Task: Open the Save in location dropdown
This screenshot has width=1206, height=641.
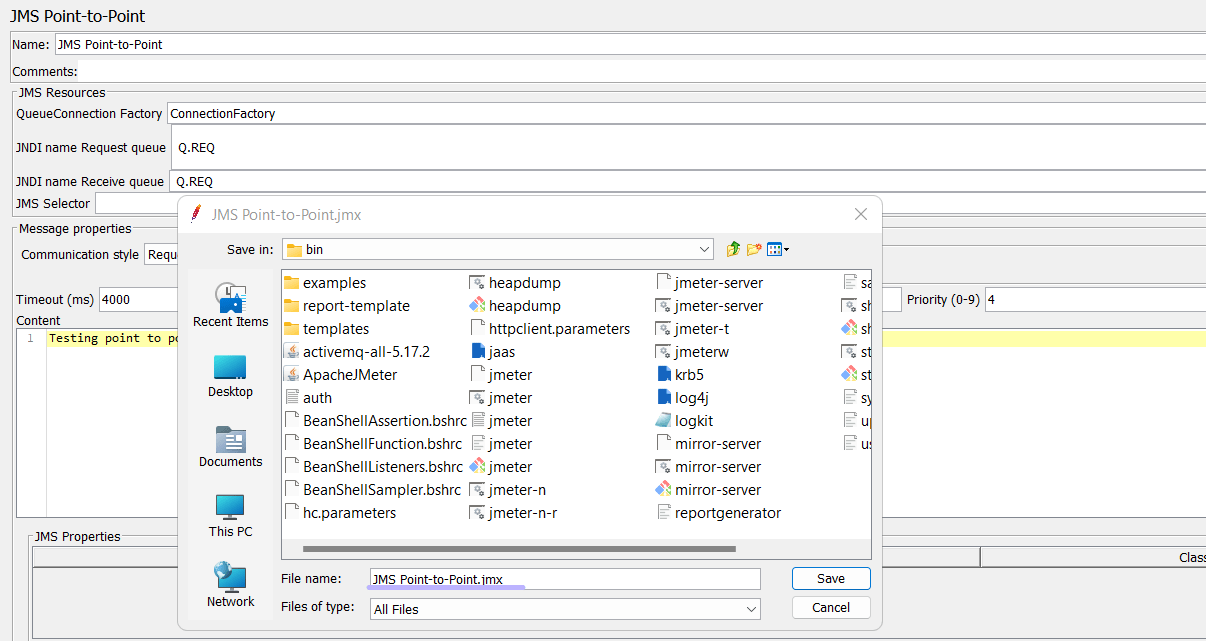Action: click(707, 248)
